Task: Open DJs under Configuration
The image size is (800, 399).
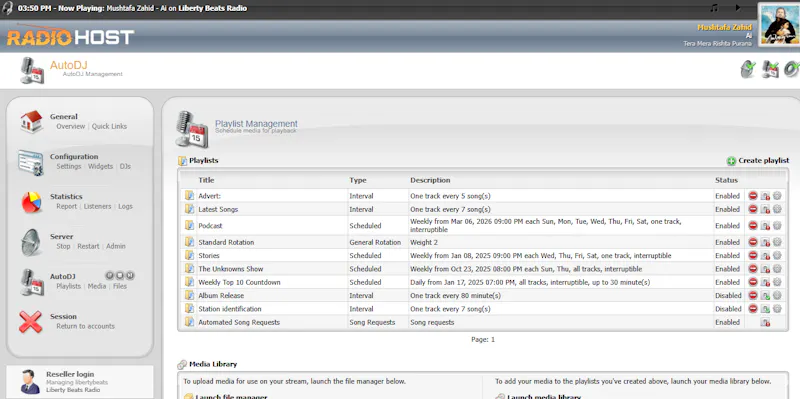Action: point(126,166)
